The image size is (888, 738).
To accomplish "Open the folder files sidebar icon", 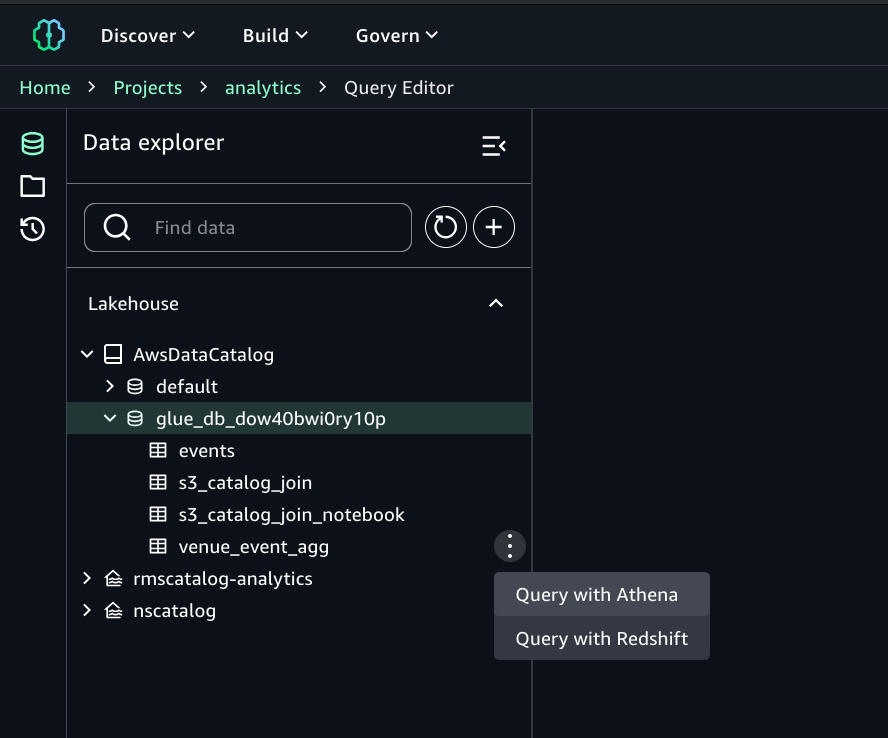I will [x=32, y=186].
